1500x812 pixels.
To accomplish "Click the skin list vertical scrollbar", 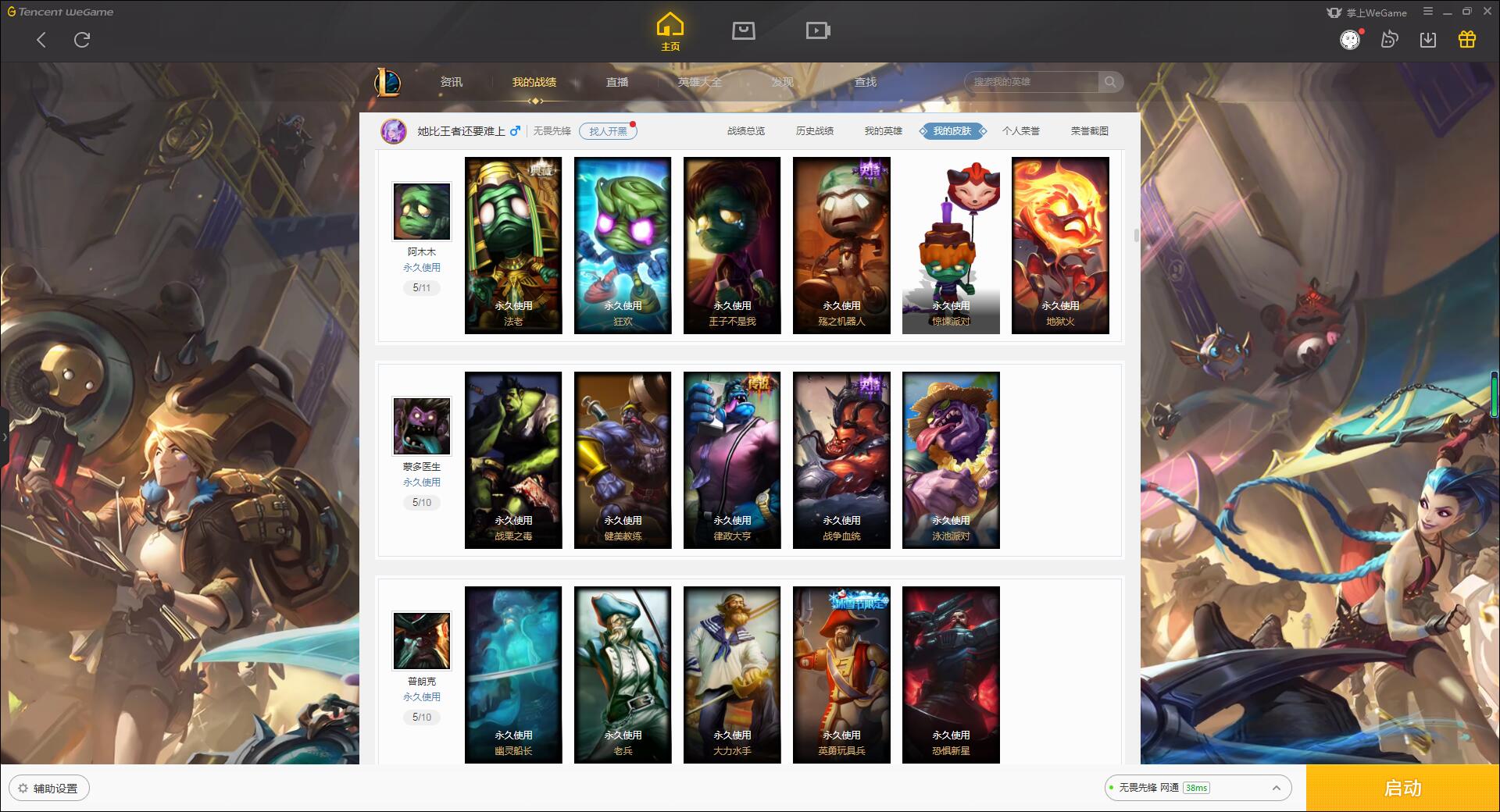I will click(x=1136, y=235).
